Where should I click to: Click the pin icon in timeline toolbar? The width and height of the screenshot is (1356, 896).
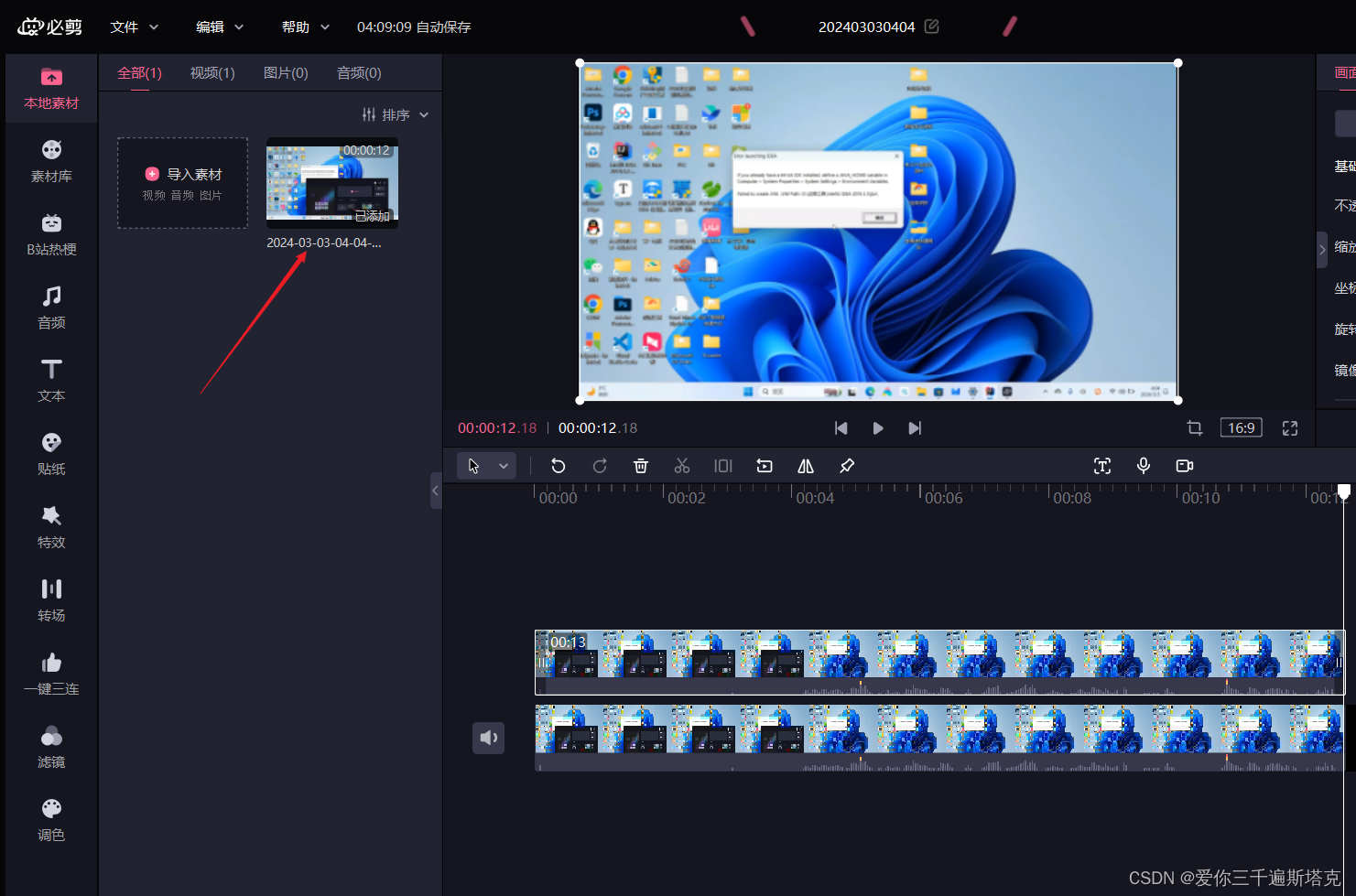[847, 466]
